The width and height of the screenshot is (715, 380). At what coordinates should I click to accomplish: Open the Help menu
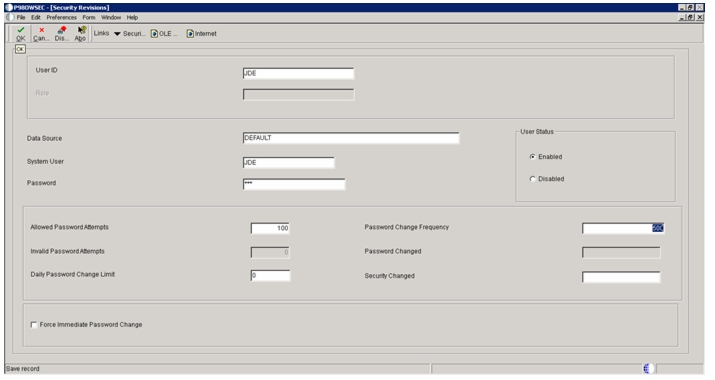(x=132, y=17)
